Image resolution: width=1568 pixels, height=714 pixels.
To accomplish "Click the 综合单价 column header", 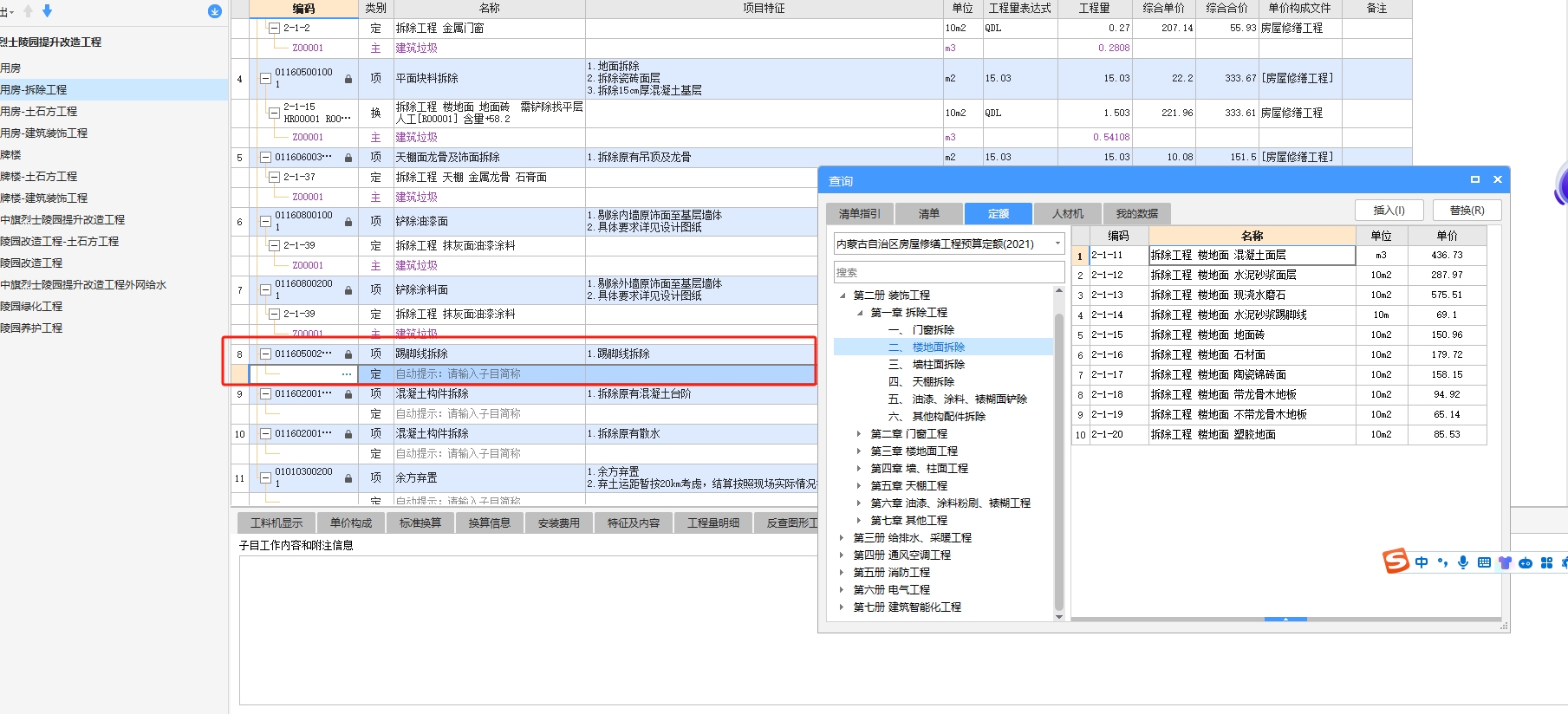I will pos(1163,9).
